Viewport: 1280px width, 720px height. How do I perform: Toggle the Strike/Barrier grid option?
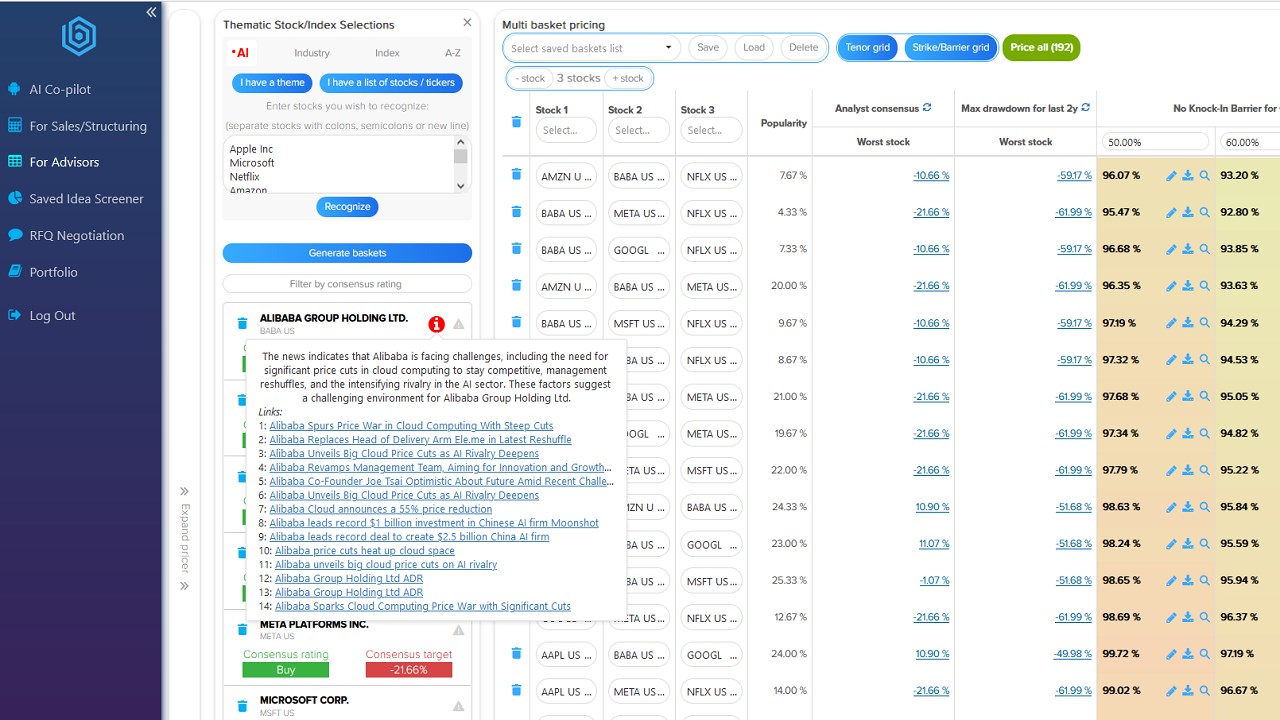tap(950, 48)
